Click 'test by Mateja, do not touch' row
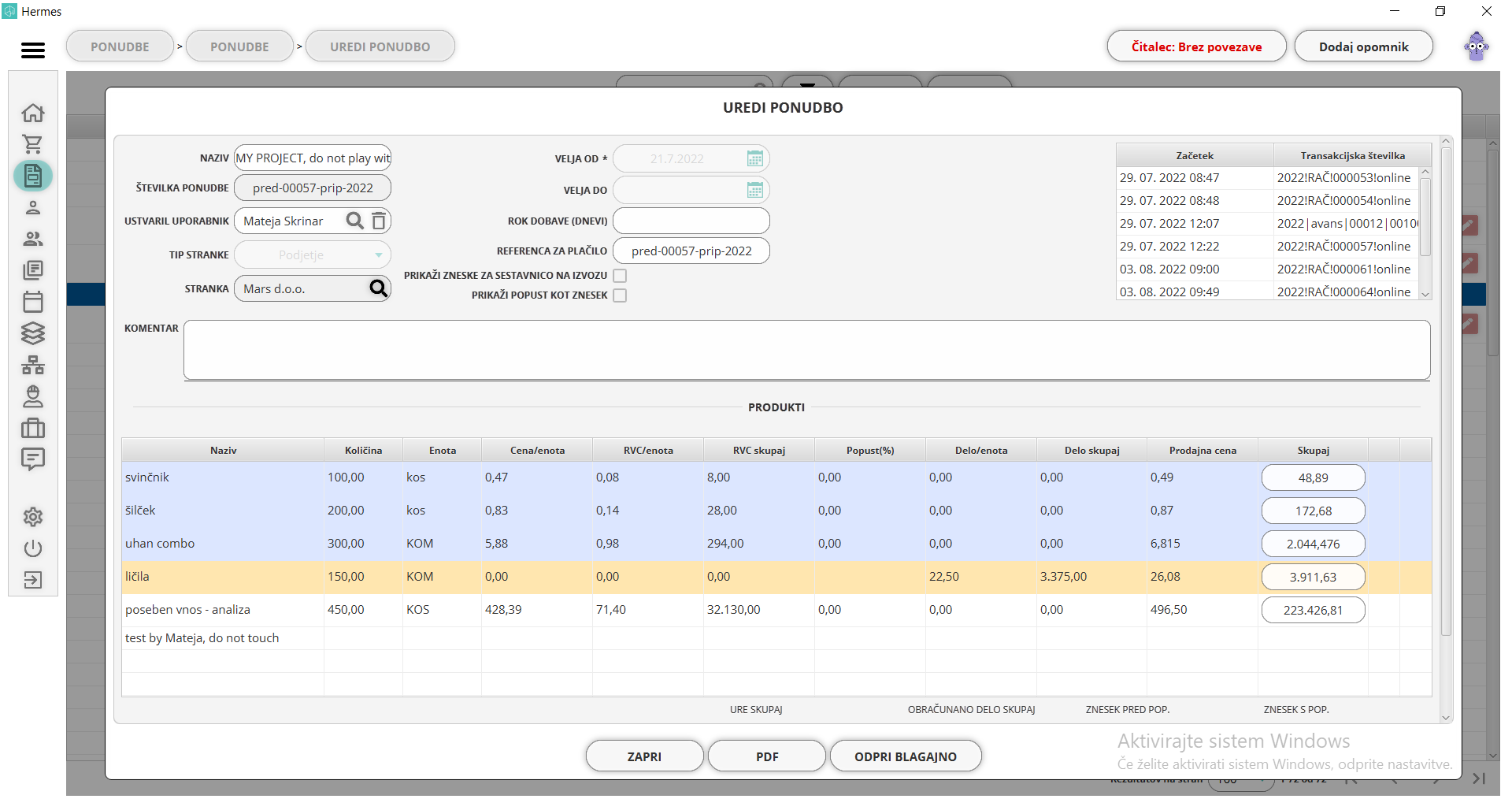 [x=202, y=637]
